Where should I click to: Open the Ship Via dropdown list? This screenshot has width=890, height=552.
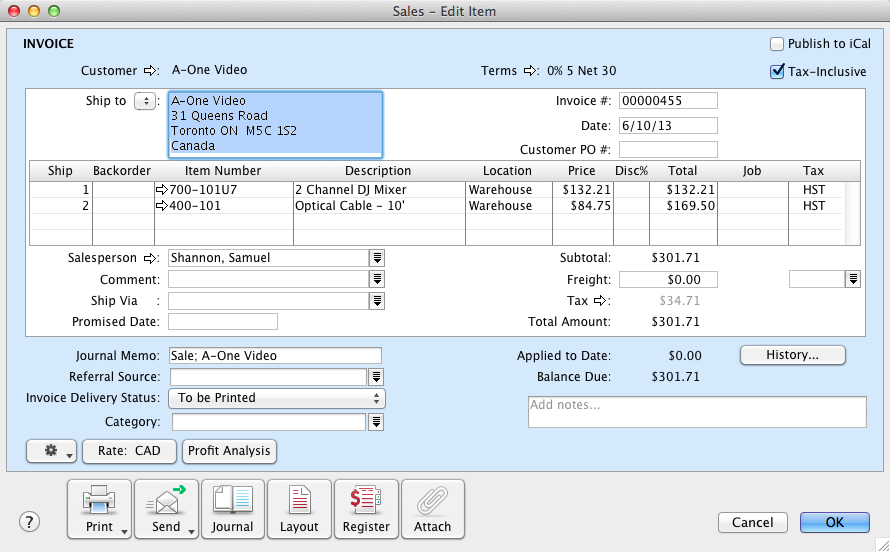coord(377,301)
